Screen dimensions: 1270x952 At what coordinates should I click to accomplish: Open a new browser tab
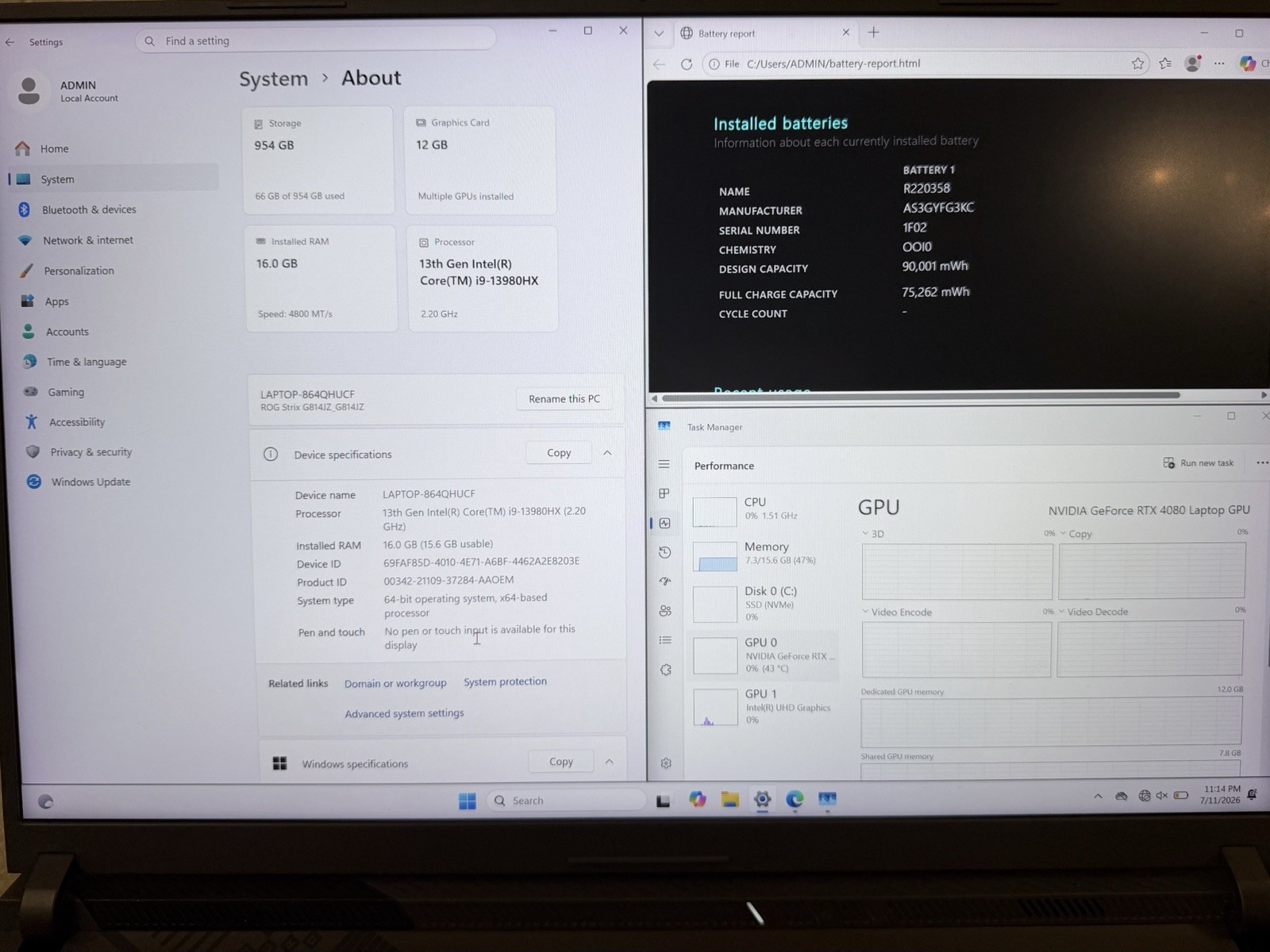tap(874, 33)
